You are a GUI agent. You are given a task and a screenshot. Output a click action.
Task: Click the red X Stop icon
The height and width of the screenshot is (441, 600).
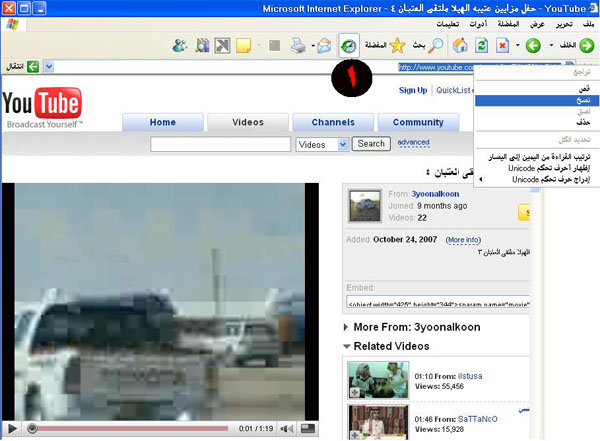click(502, 46)
